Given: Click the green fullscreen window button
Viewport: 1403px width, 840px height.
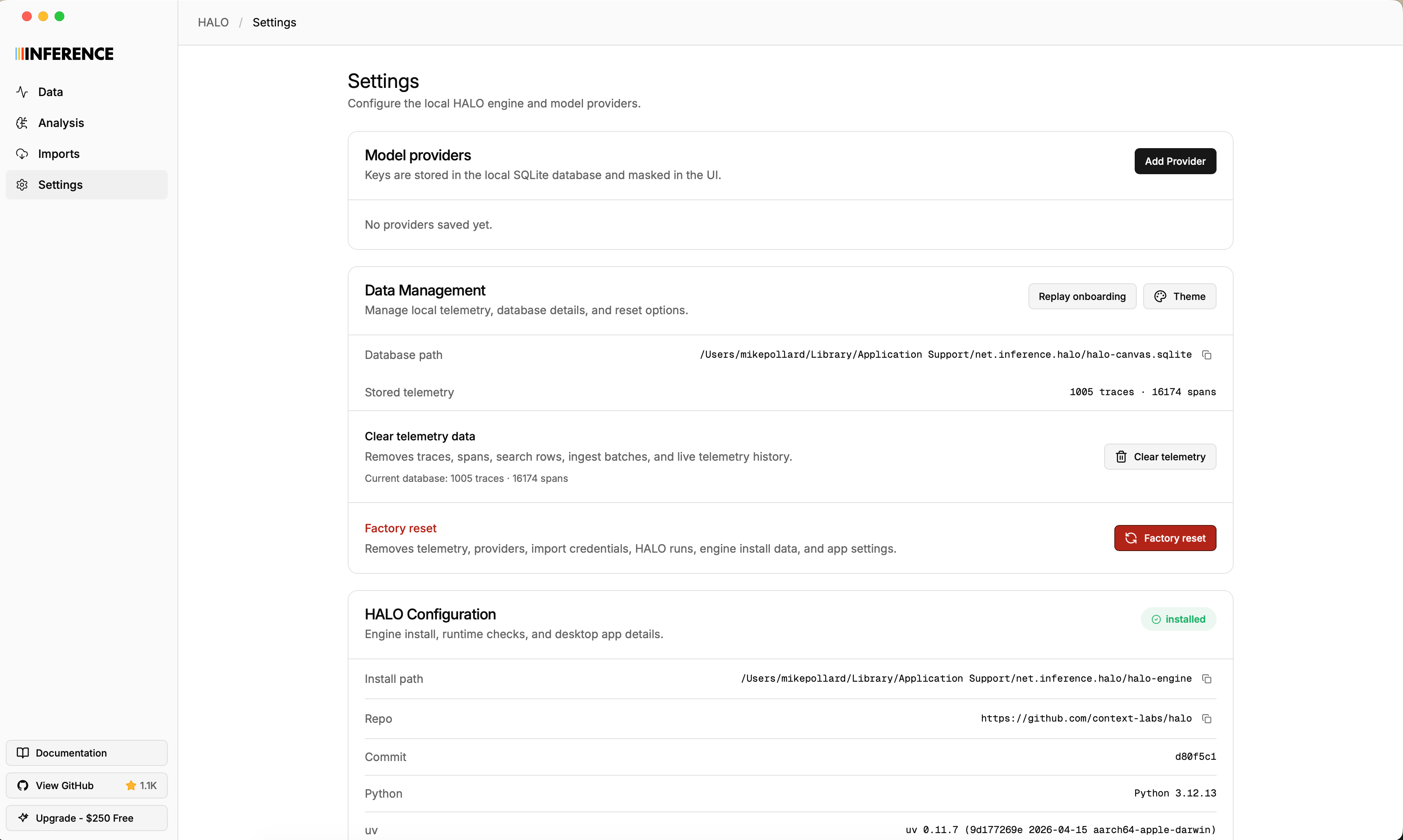Looking at the screenshot, I should point(59,16).
